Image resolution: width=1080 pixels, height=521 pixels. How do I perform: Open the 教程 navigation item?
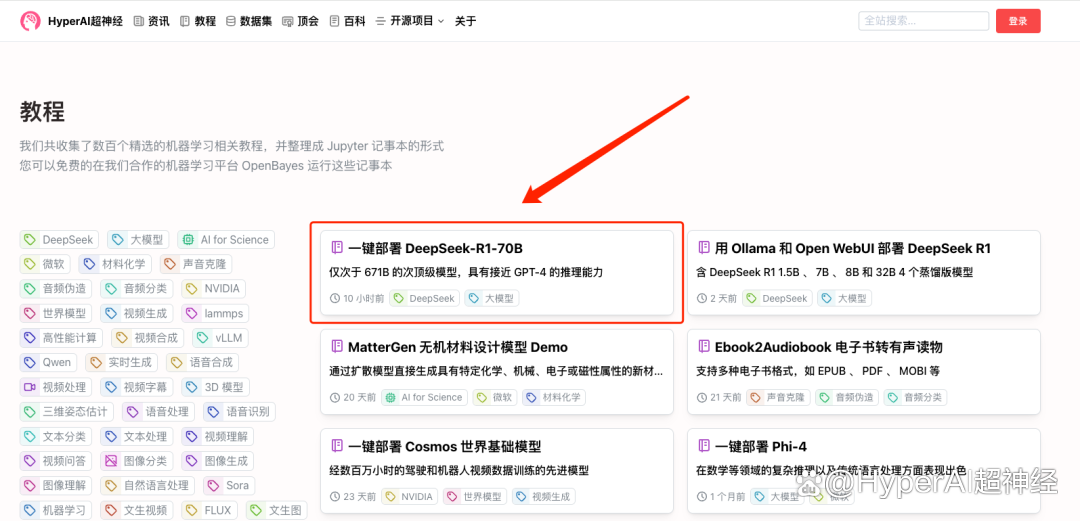(198, 21)
